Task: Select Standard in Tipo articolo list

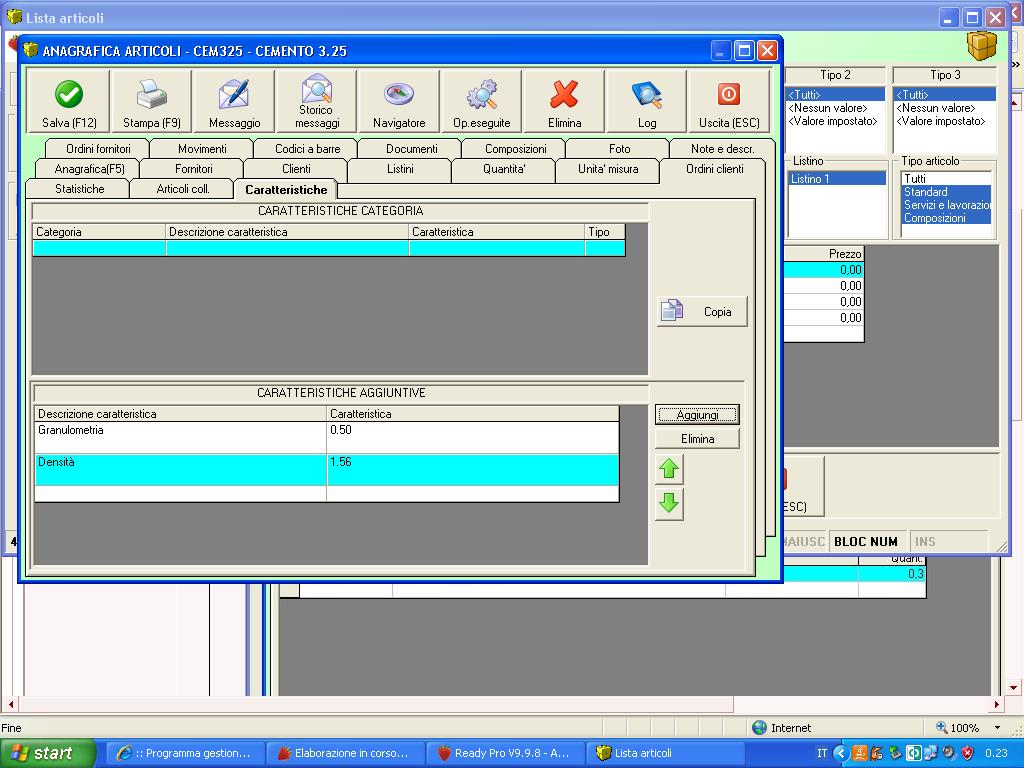Action: tap(925, 192)
